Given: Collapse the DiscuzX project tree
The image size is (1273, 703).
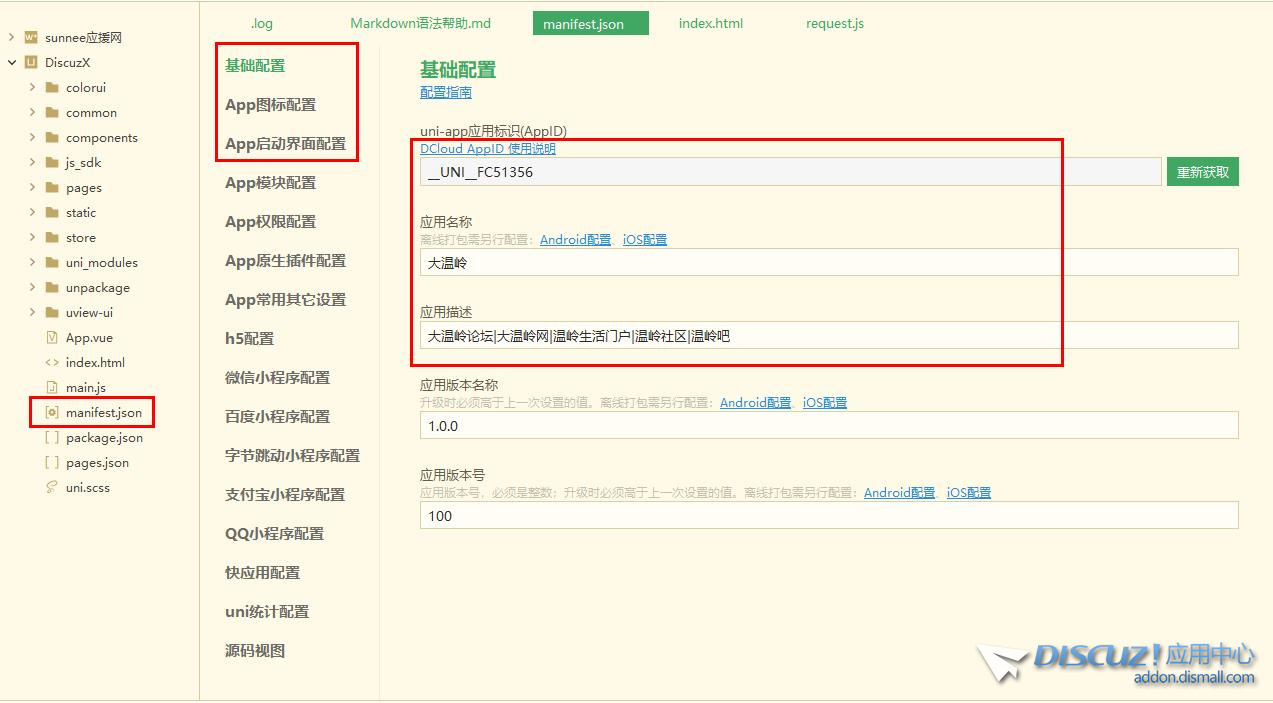Looking at the screenshot, I should (x=11, y=63).
